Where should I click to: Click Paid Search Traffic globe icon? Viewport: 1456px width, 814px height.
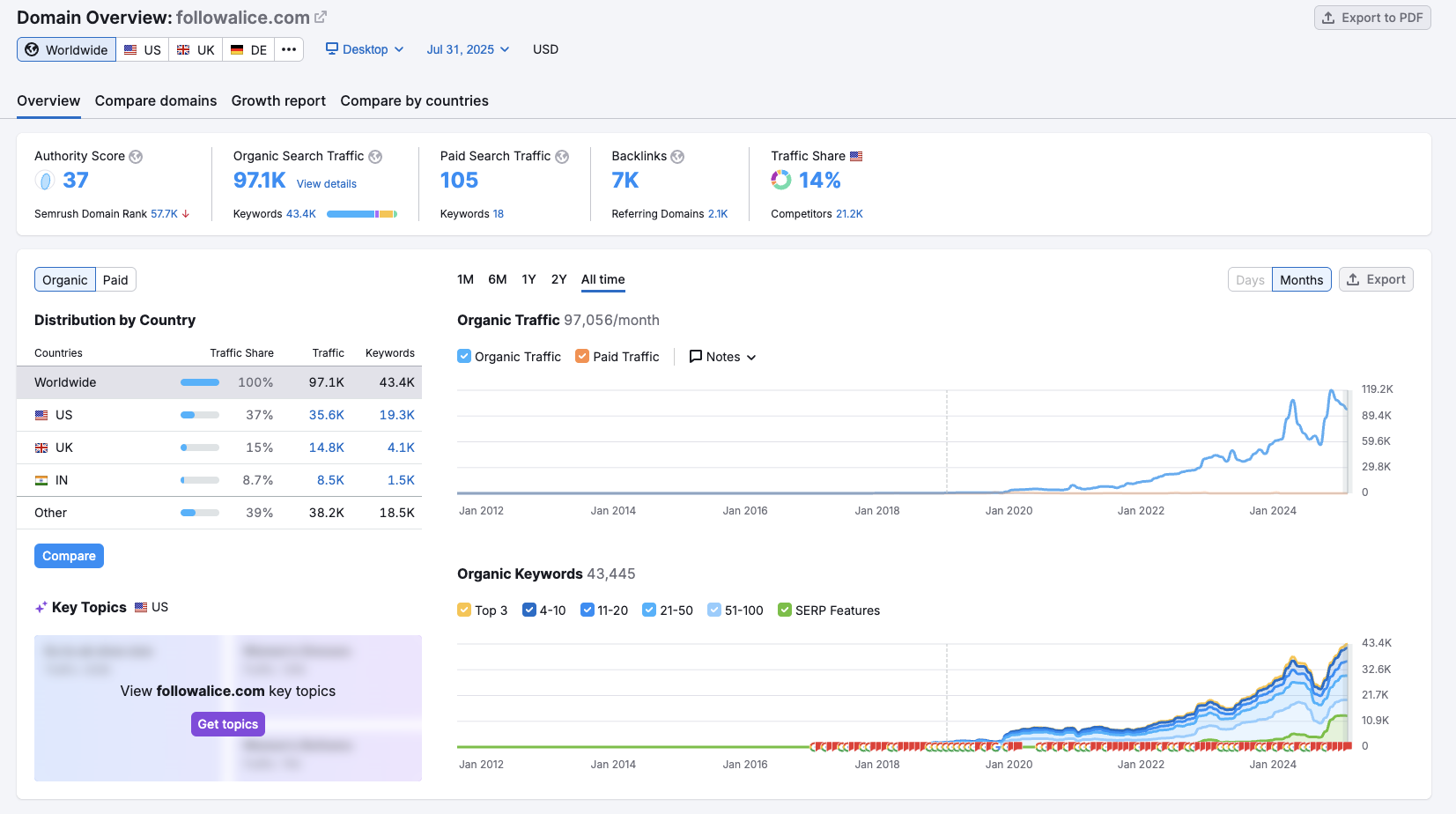tap(562, 157)
